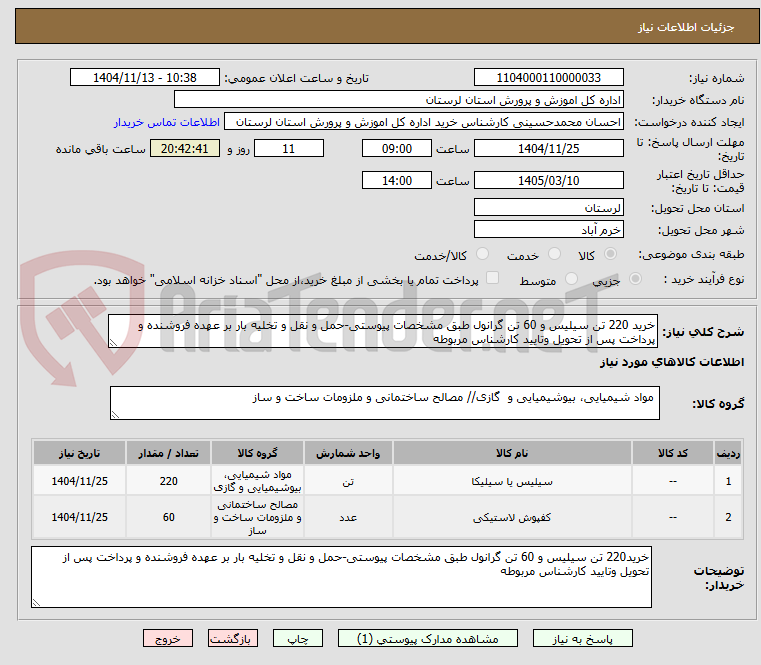The height and width of the screenshot is (665, 761).
Task: Click the نام کالا column header
Action: [512, 453]
